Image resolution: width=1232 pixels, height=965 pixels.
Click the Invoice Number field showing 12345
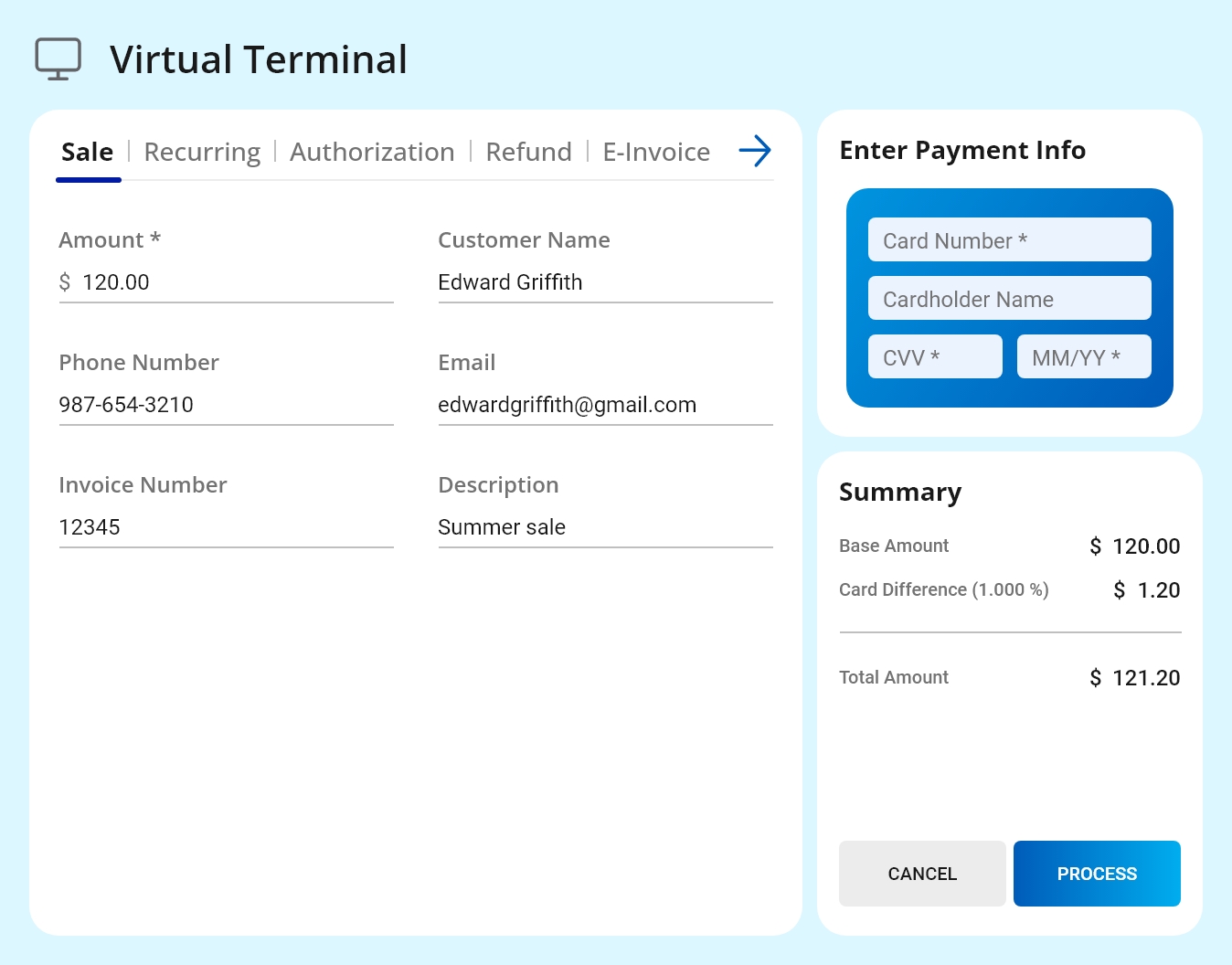click(x=226, y=527)
